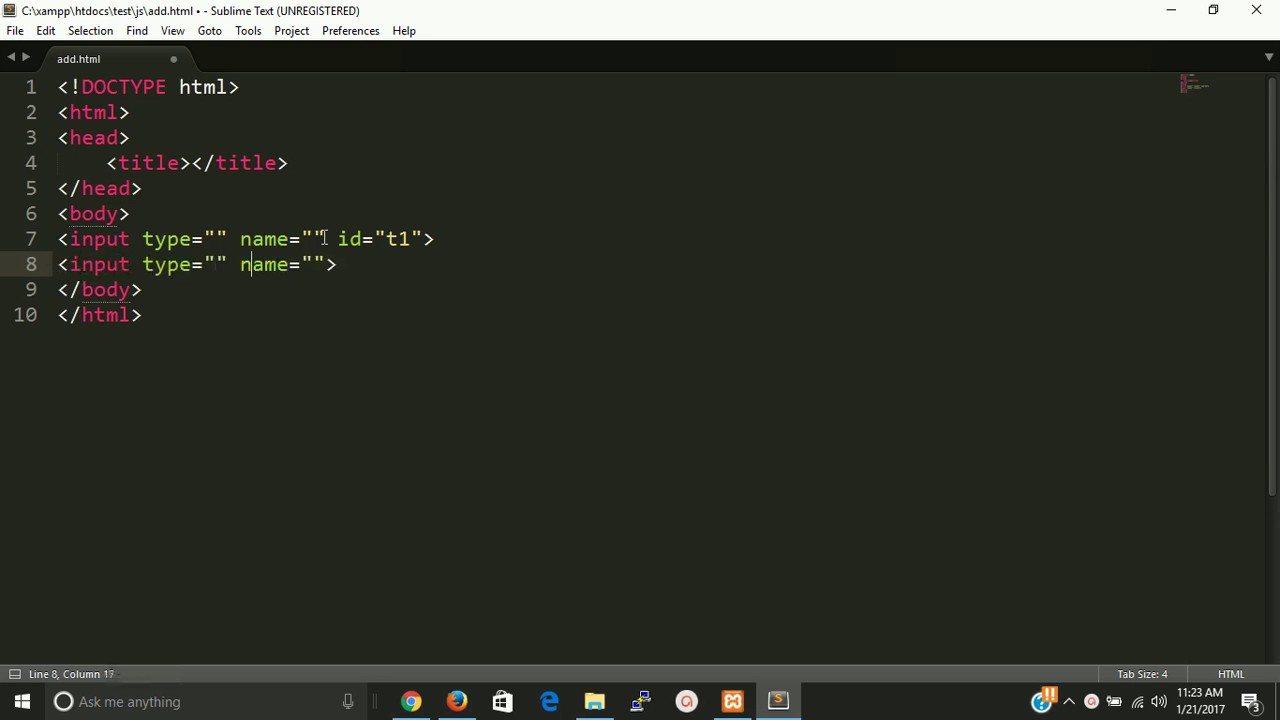Open the Preferences menu

(350, 31)
